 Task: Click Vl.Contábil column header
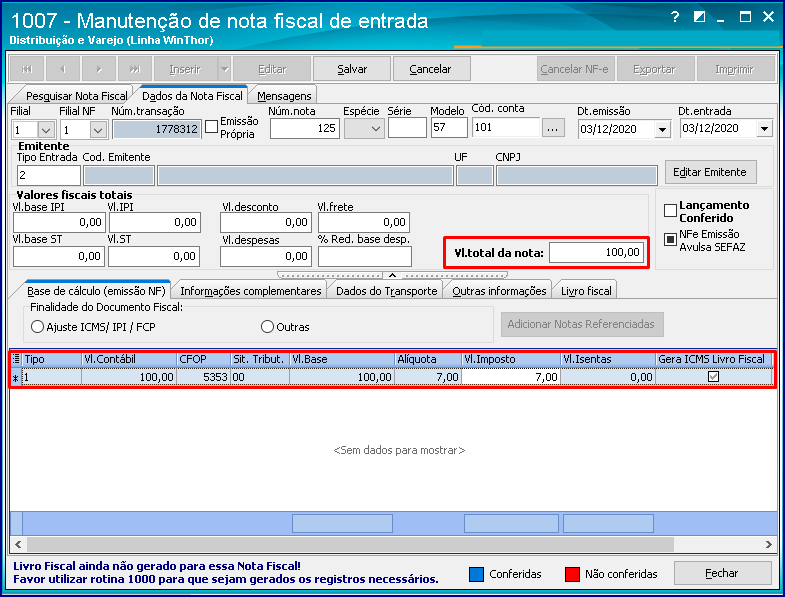(x=129, y=359)
